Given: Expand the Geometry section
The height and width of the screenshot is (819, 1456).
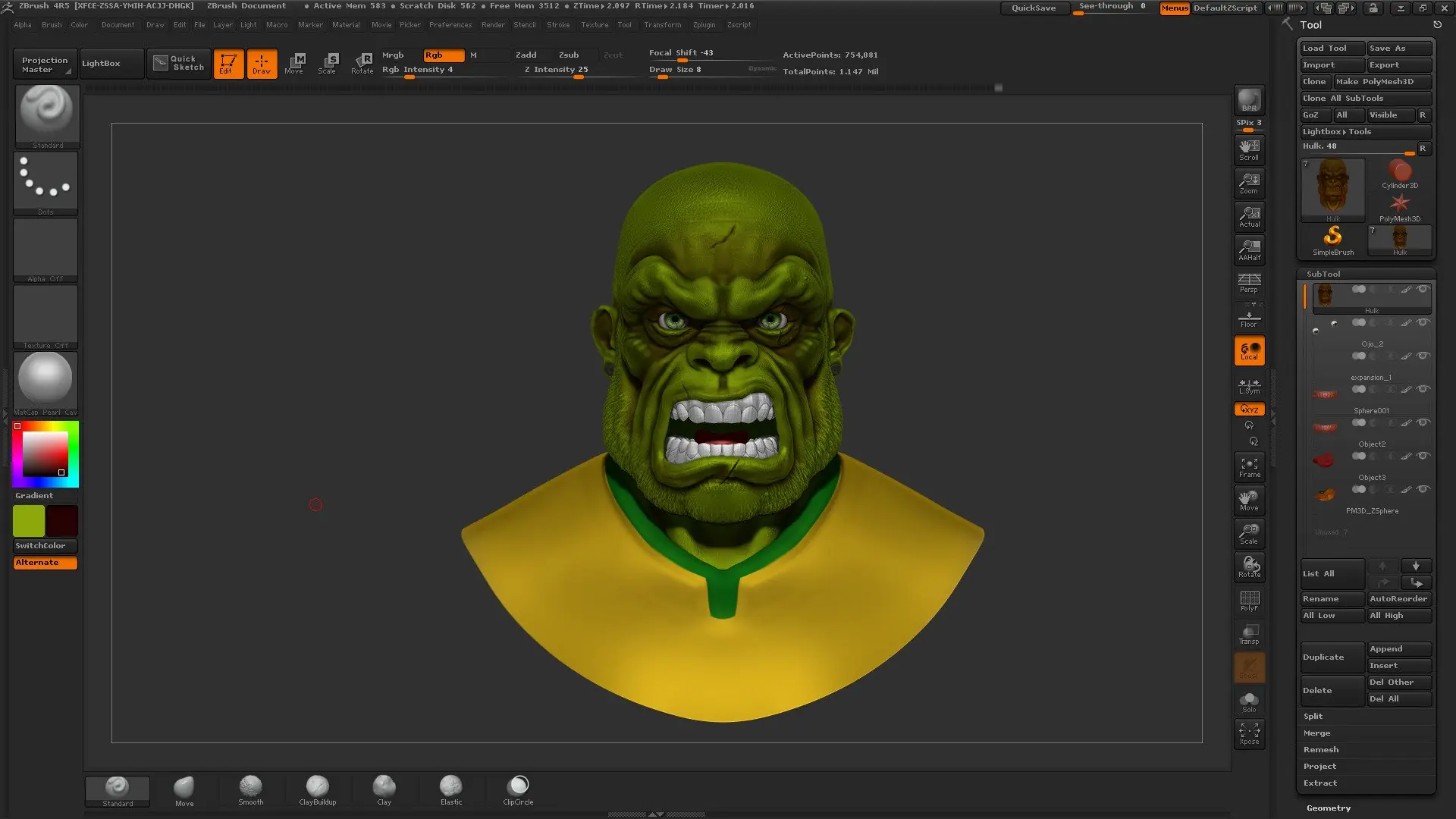Looking at the screenshot, I should coord(1329,808).
